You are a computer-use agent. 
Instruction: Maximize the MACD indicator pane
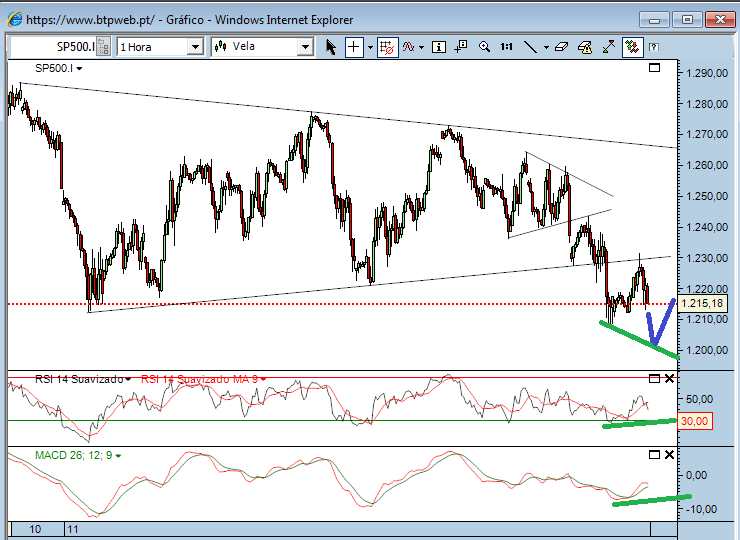(654, 455)
